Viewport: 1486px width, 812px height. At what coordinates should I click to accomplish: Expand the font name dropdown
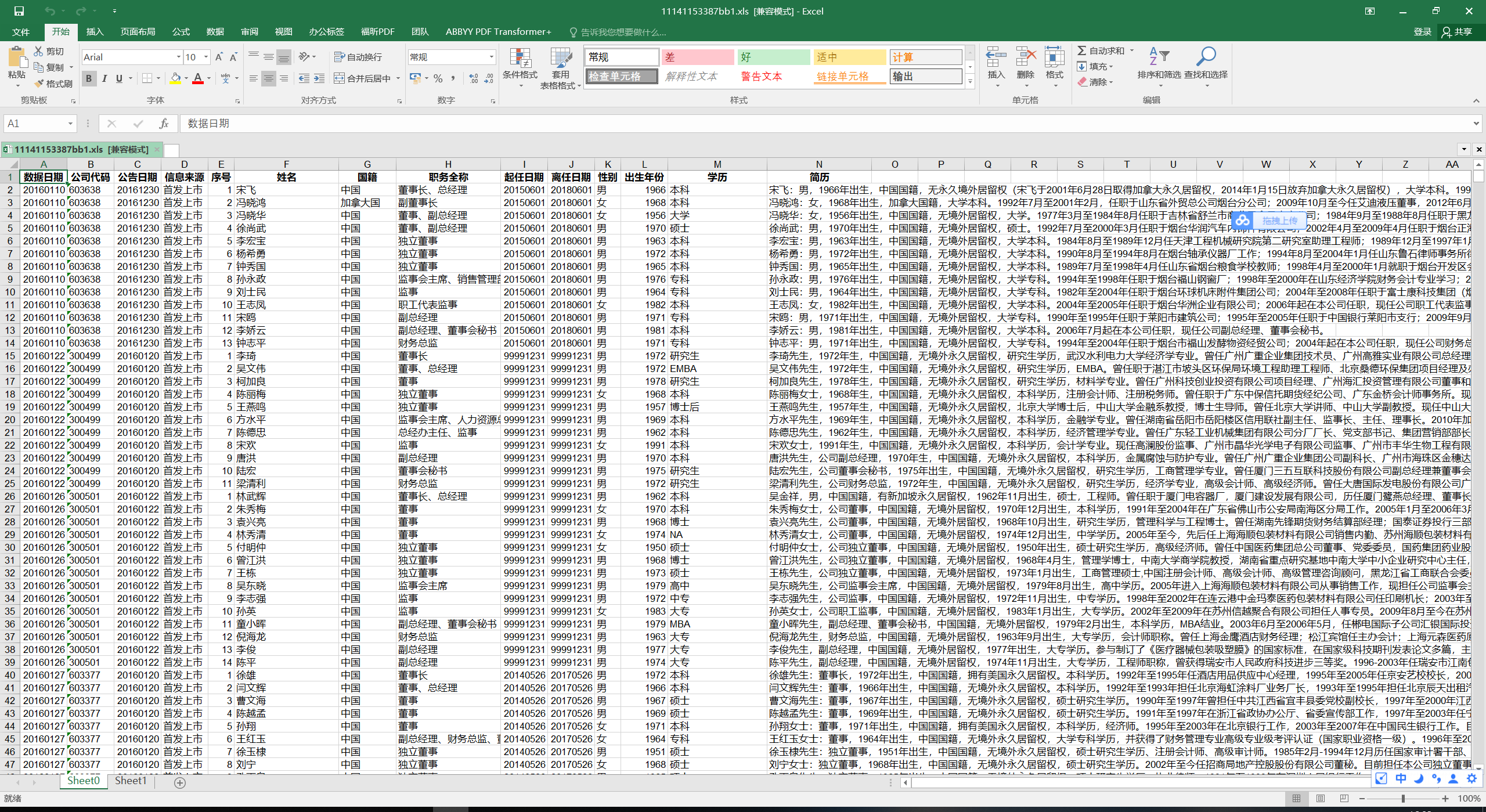tap(178, 57)
